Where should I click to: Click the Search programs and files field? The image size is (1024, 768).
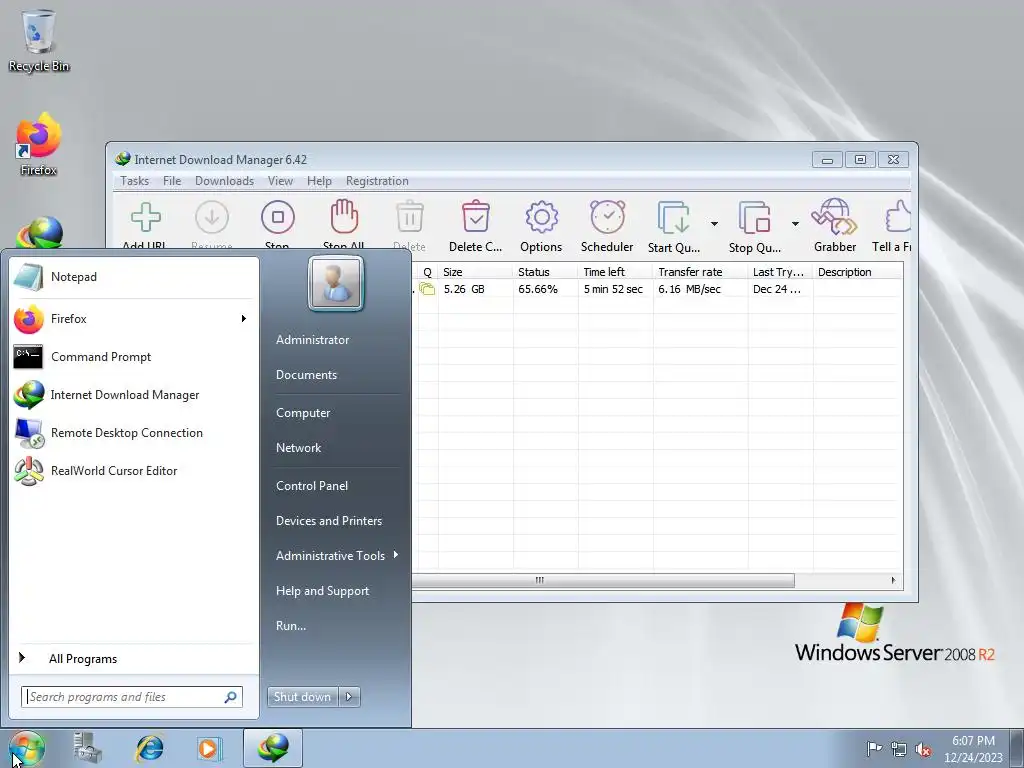pyautogui.click(x=131, y=697)
